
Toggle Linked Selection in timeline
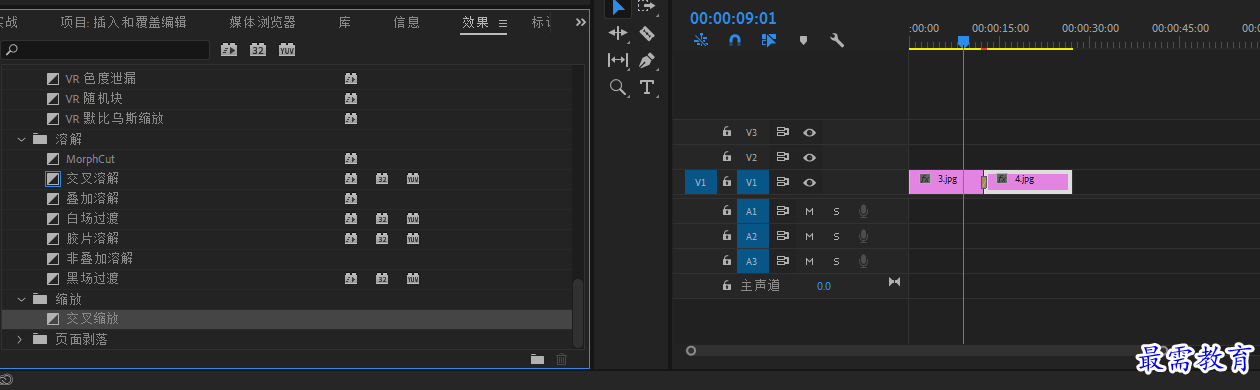(768, 41)
